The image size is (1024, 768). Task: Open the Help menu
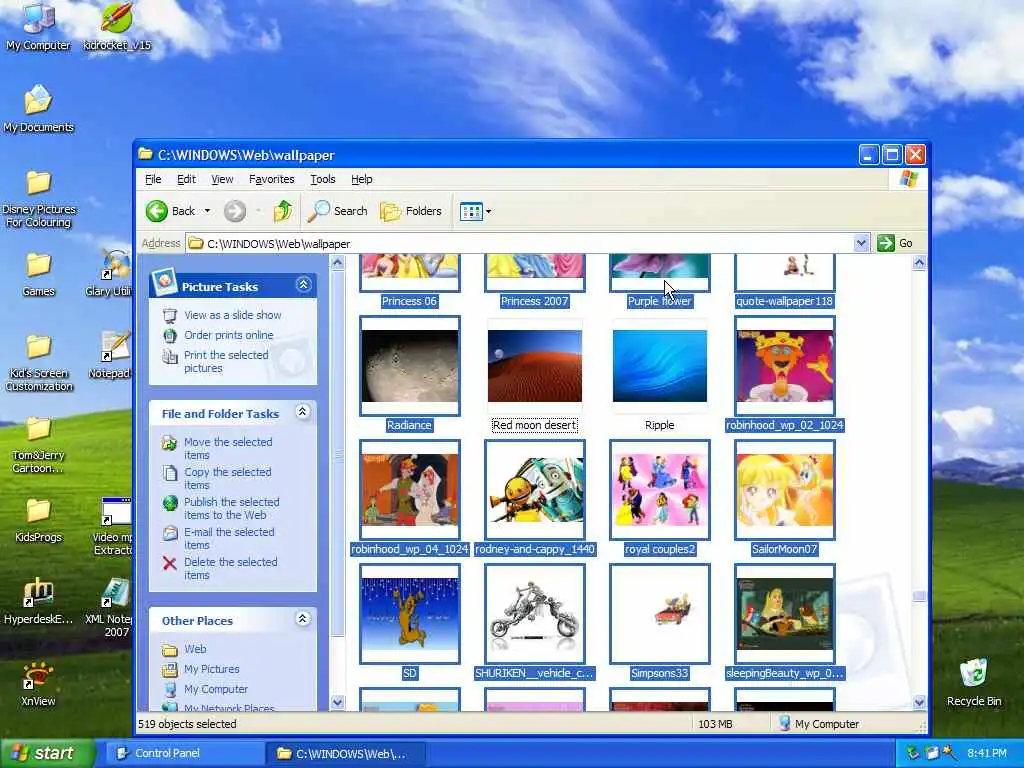coord(361,179)
